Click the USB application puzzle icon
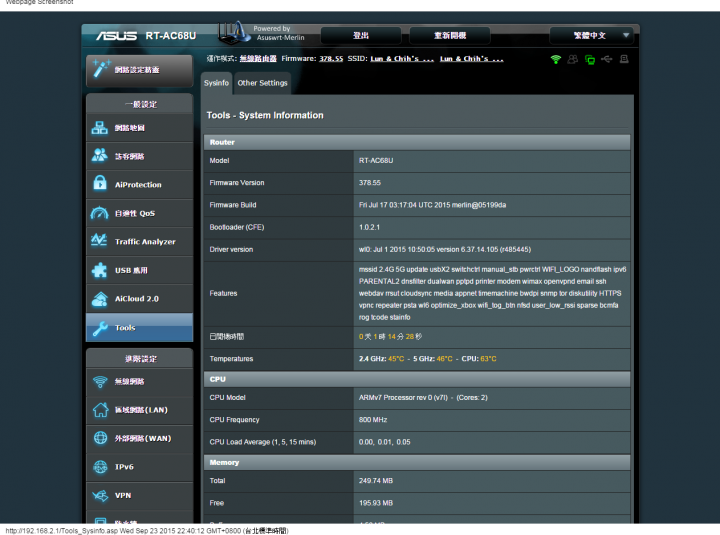Image resolution: width=720 pixels, height=535 pixels. [x=99, y=270]
